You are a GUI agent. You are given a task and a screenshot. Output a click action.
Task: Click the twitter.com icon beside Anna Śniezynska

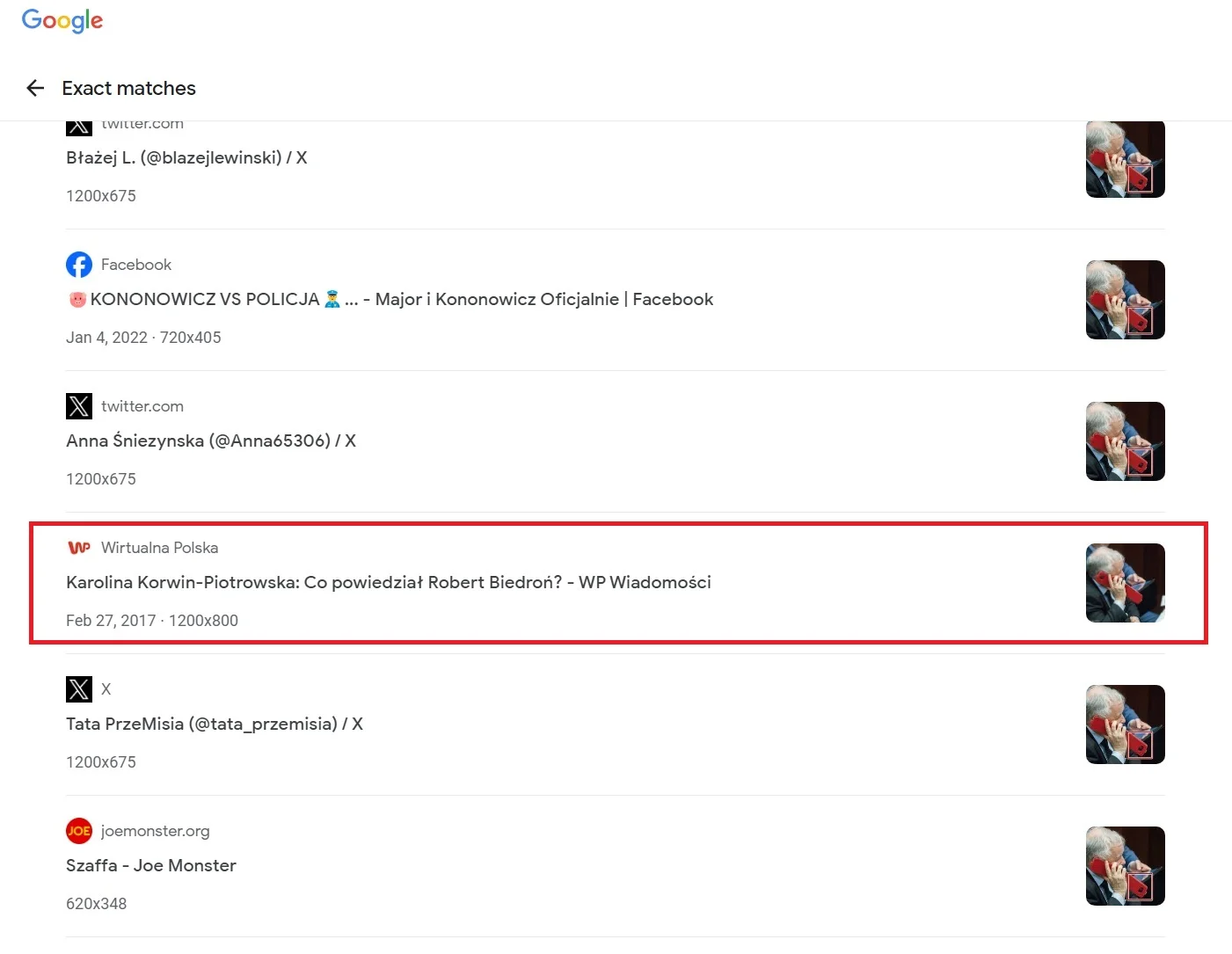coord(79,406)
